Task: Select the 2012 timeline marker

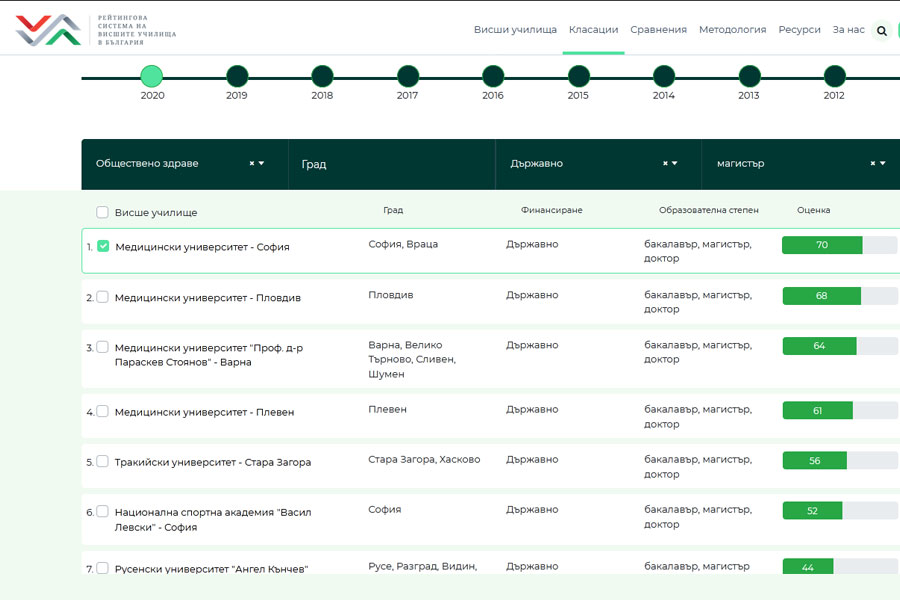Action: [835, 76]
